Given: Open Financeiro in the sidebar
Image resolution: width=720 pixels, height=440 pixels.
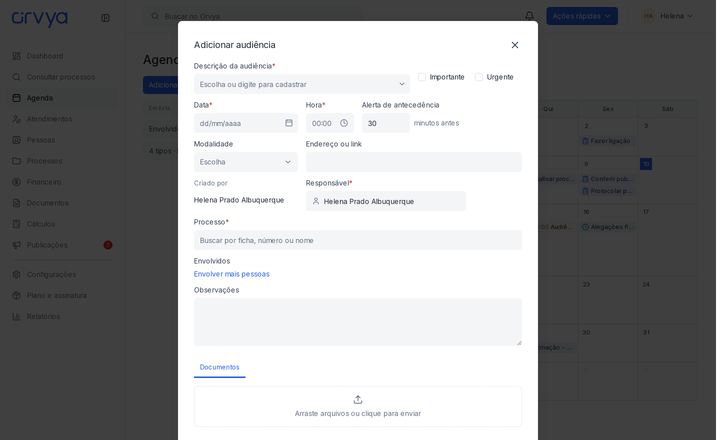Looking at the screenshot, I should point(62,182).
